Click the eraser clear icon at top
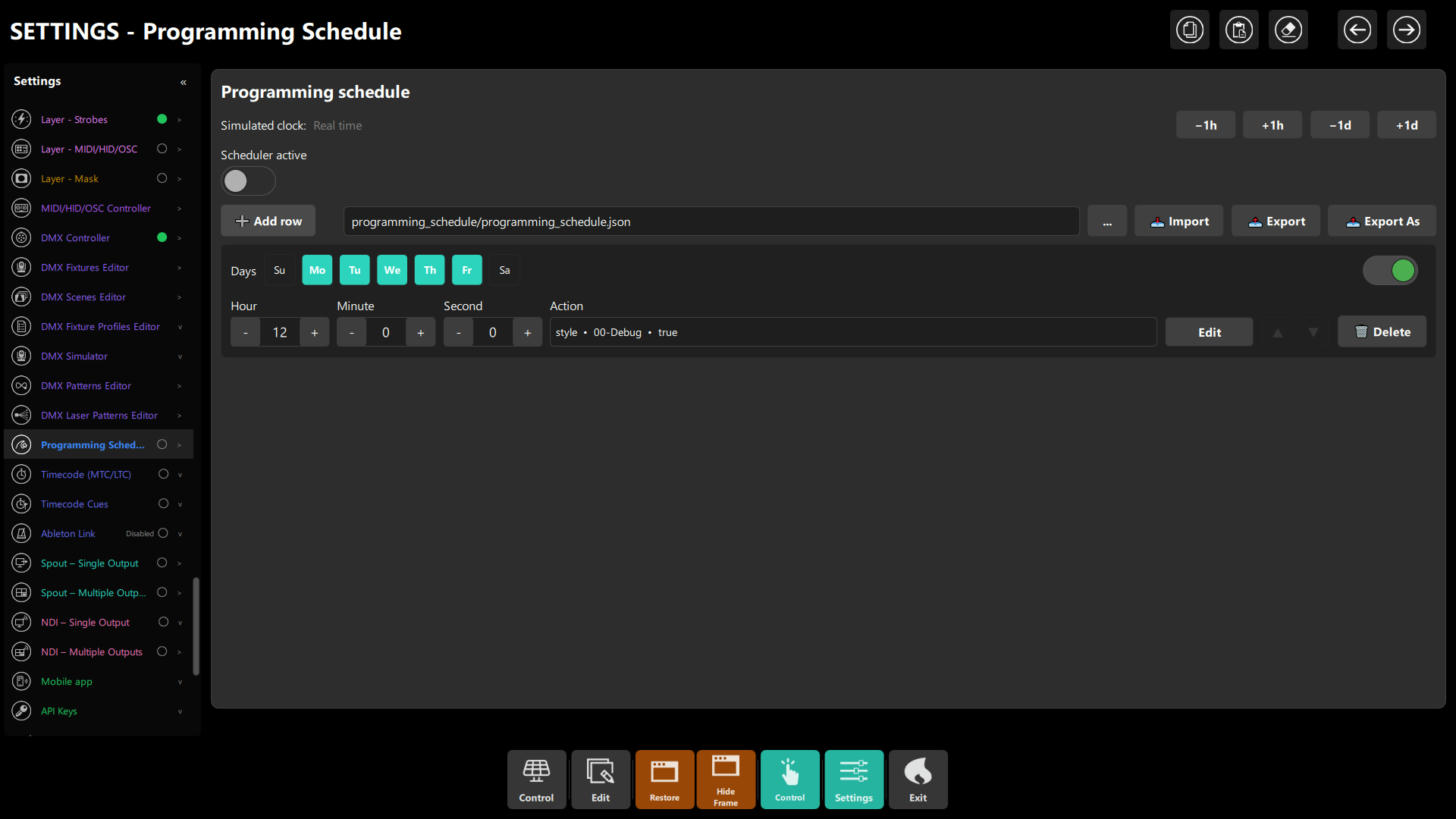Viewport: 1456px width, 819px height. click(1288, 30)
